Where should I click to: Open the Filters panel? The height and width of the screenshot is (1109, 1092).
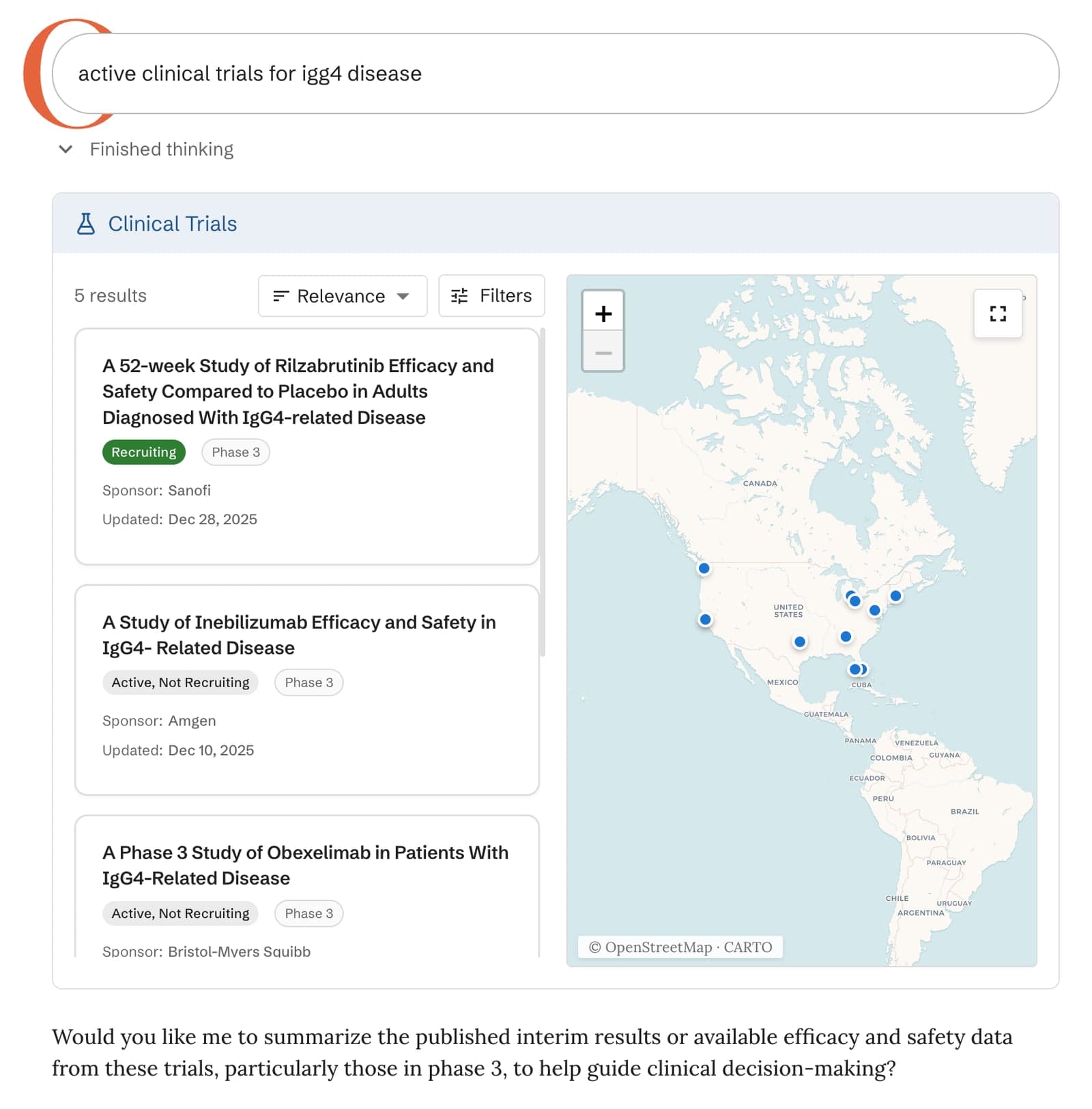491,296
